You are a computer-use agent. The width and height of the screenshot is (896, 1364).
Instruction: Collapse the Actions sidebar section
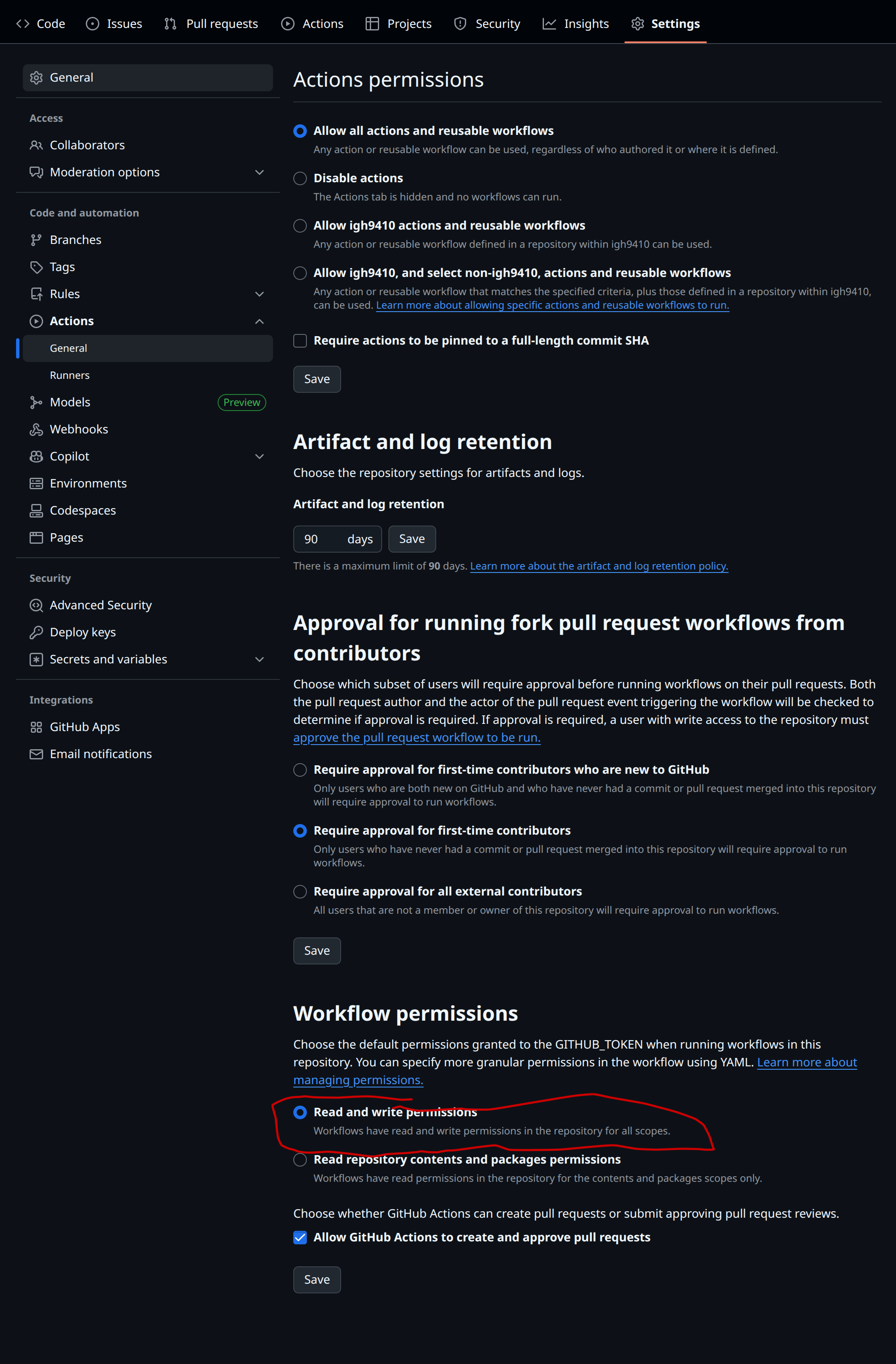(x=260, y=321)
